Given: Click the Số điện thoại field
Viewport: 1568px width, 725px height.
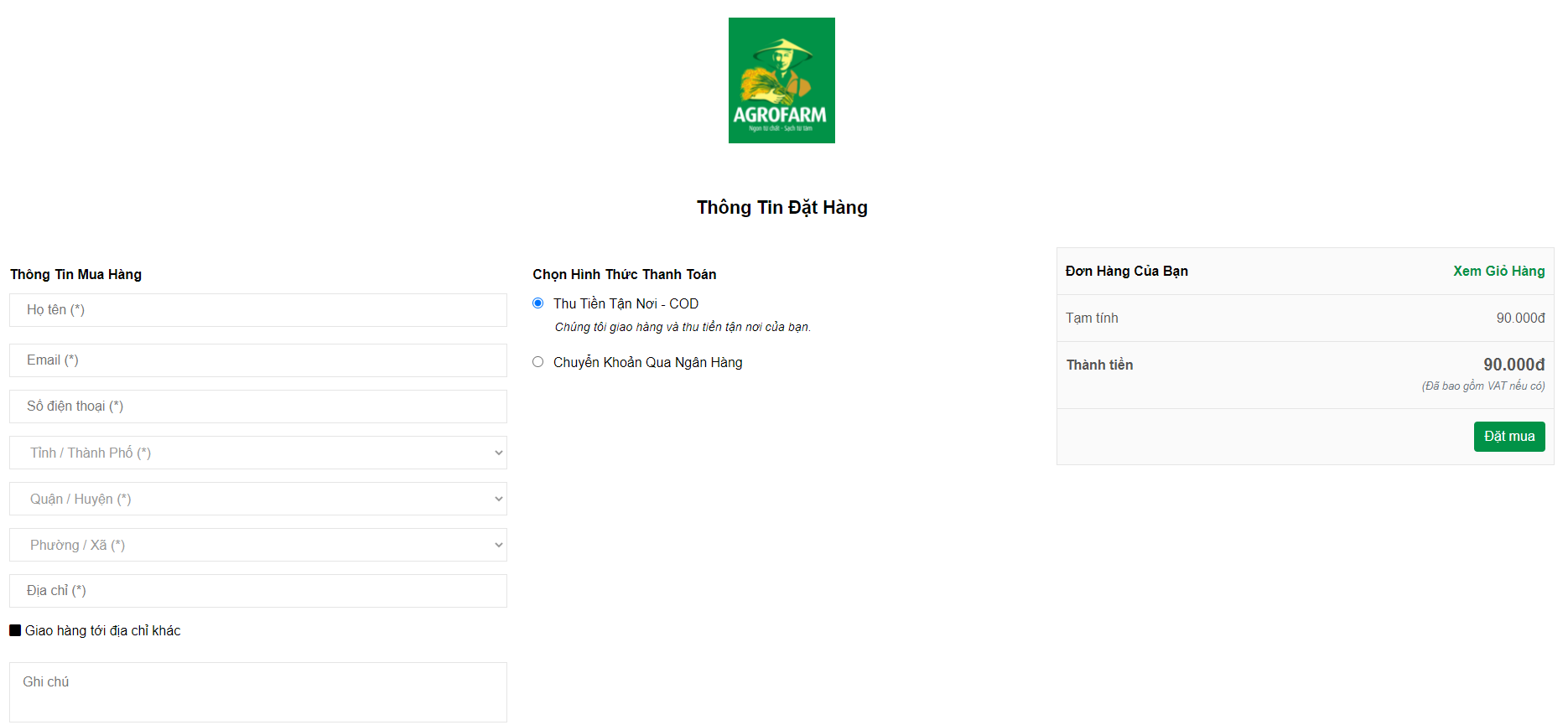Looking at the screenshot, I should click(258, 407).
